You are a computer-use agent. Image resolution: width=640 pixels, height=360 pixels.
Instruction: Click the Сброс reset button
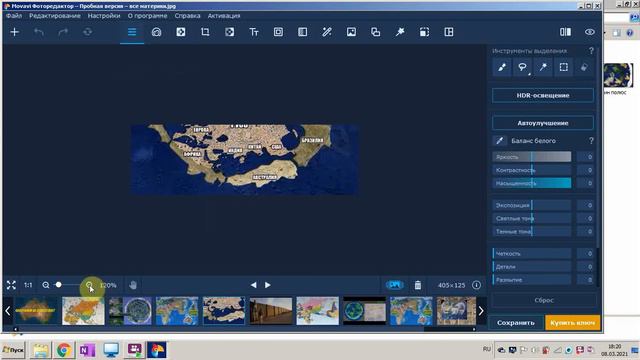[544, 300]
